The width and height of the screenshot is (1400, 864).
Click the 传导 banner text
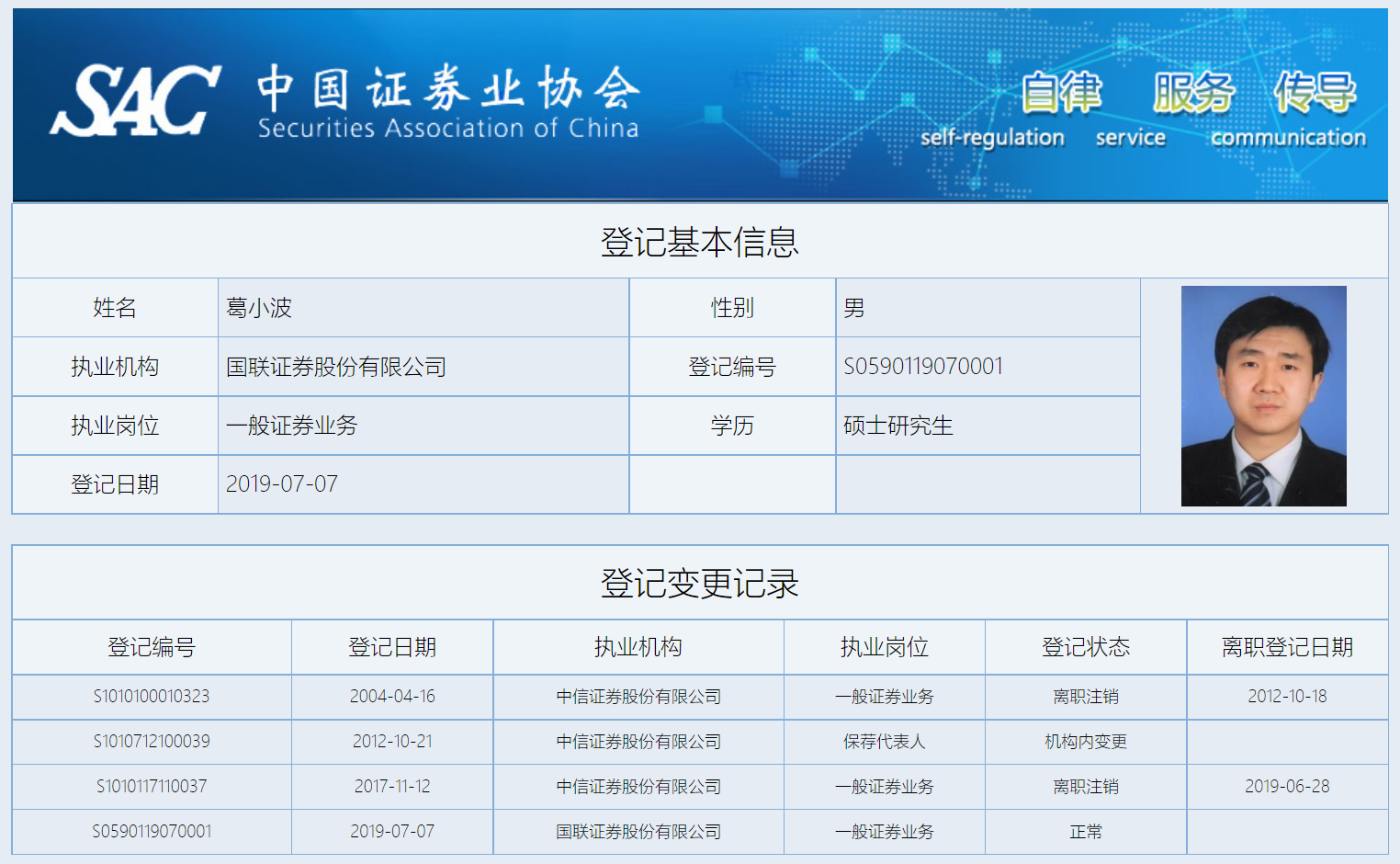point(1315,92)
